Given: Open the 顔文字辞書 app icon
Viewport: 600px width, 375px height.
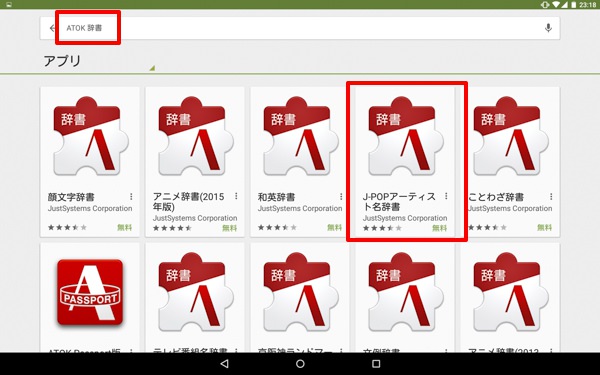Looking at the screenshot, I should [91, 137].
